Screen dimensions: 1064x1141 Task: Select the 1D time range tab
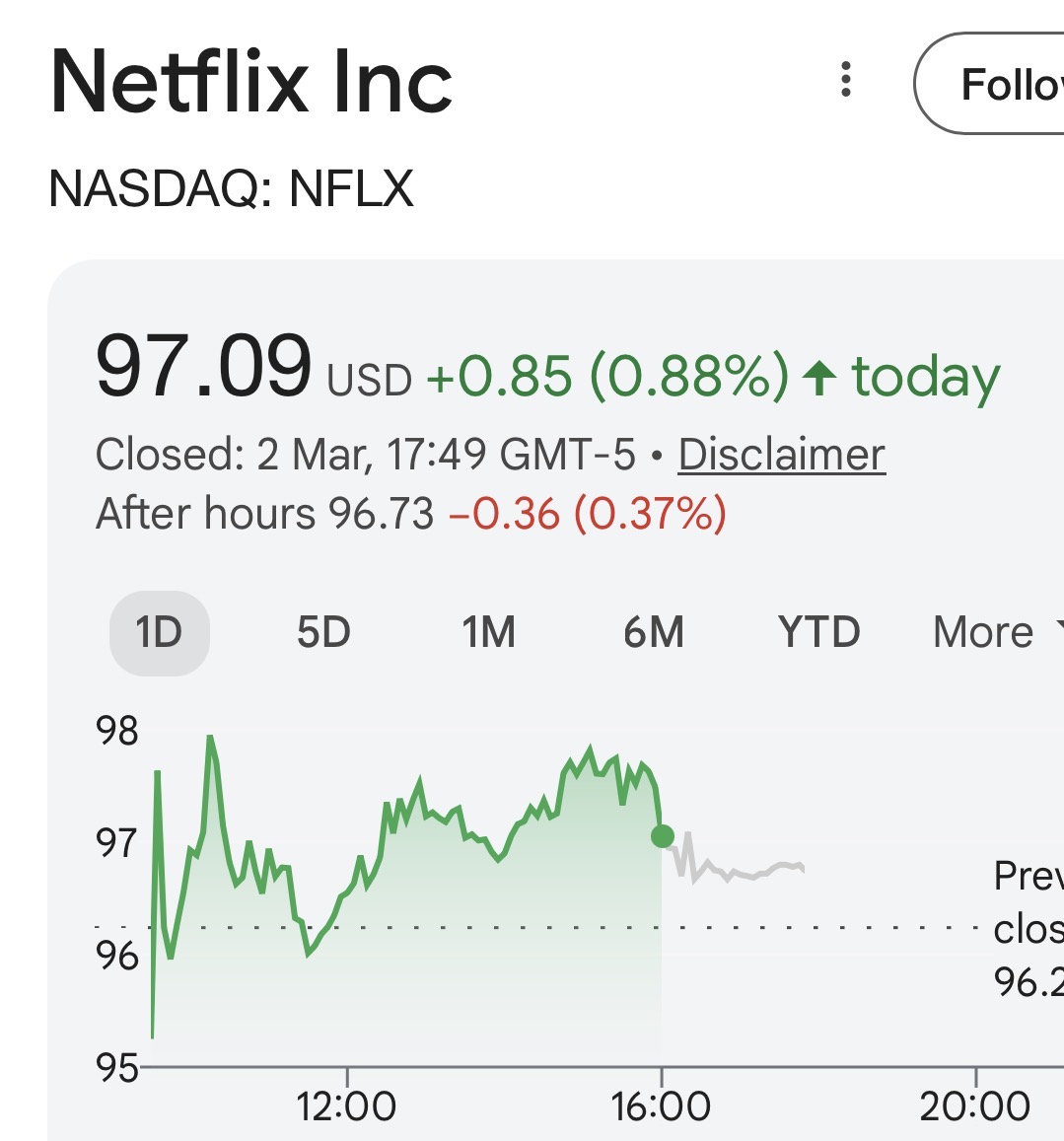point(159,632)
